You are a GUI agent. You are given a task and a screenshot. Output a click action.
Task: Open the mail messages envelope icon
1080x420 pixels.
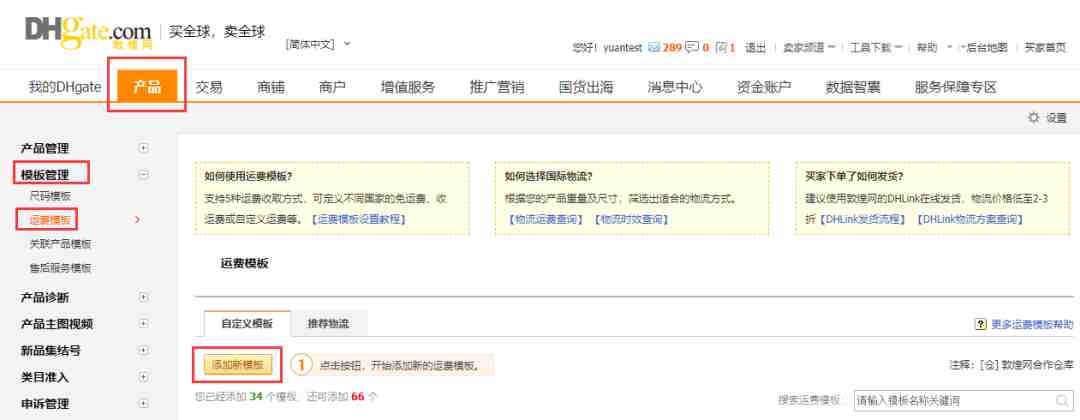[654, 48]
